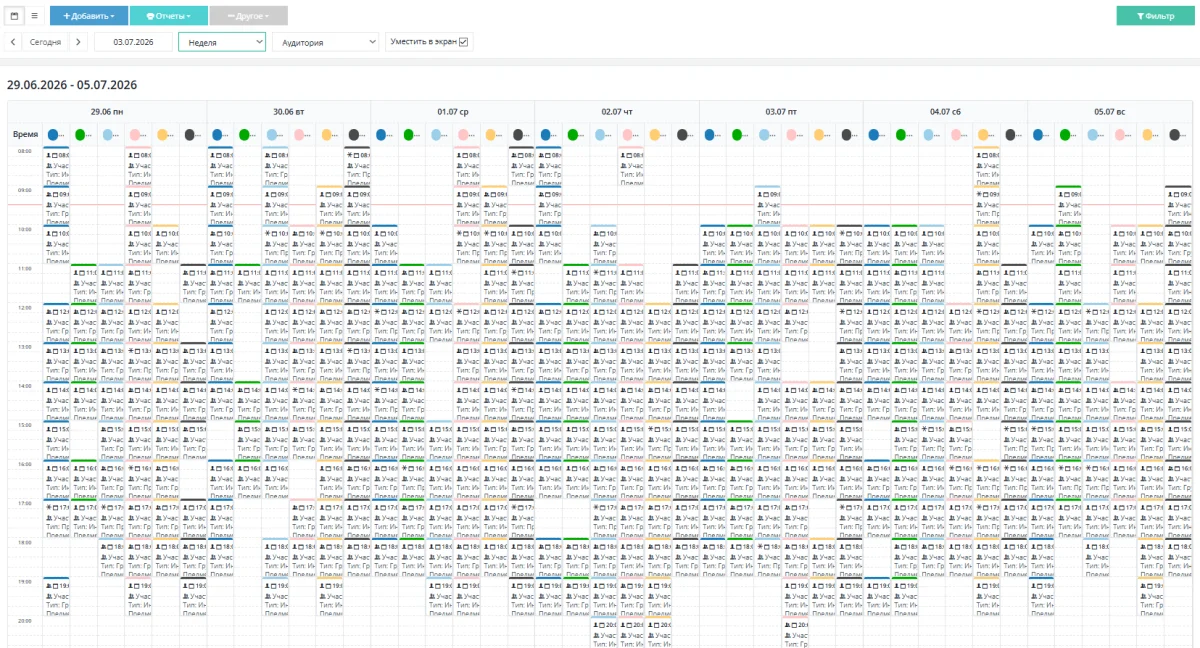This screenshot has width=1200, height=648.
Task: Open 11:00 lesson in green room on 29.06
Action: coord(83,284)
